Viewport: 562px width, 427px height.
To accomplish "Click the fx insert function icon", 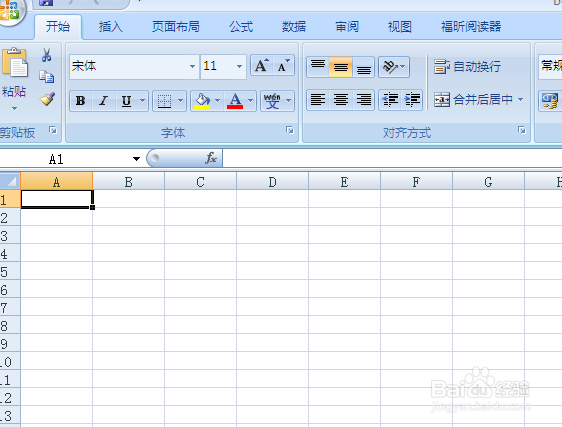I will (211, 158).
